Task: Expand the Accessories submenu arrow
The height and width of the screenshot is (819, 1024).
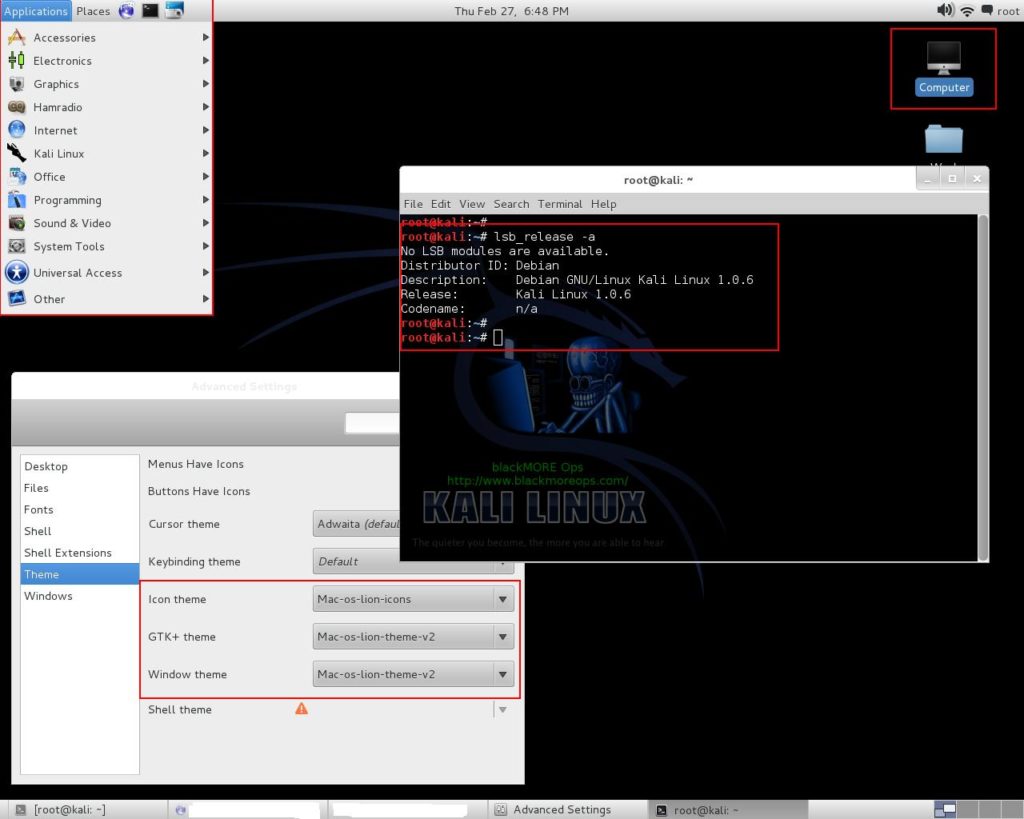Action: [206, 37]
